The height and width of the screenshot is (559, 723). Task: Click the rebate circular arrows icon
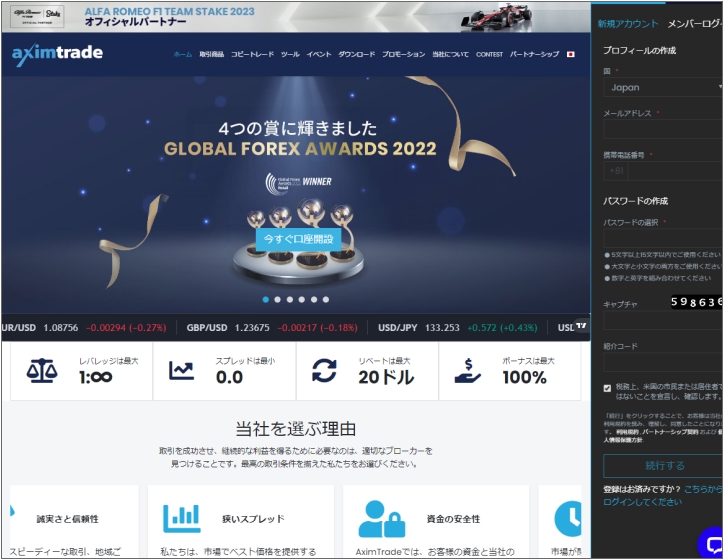coord(324,370)
